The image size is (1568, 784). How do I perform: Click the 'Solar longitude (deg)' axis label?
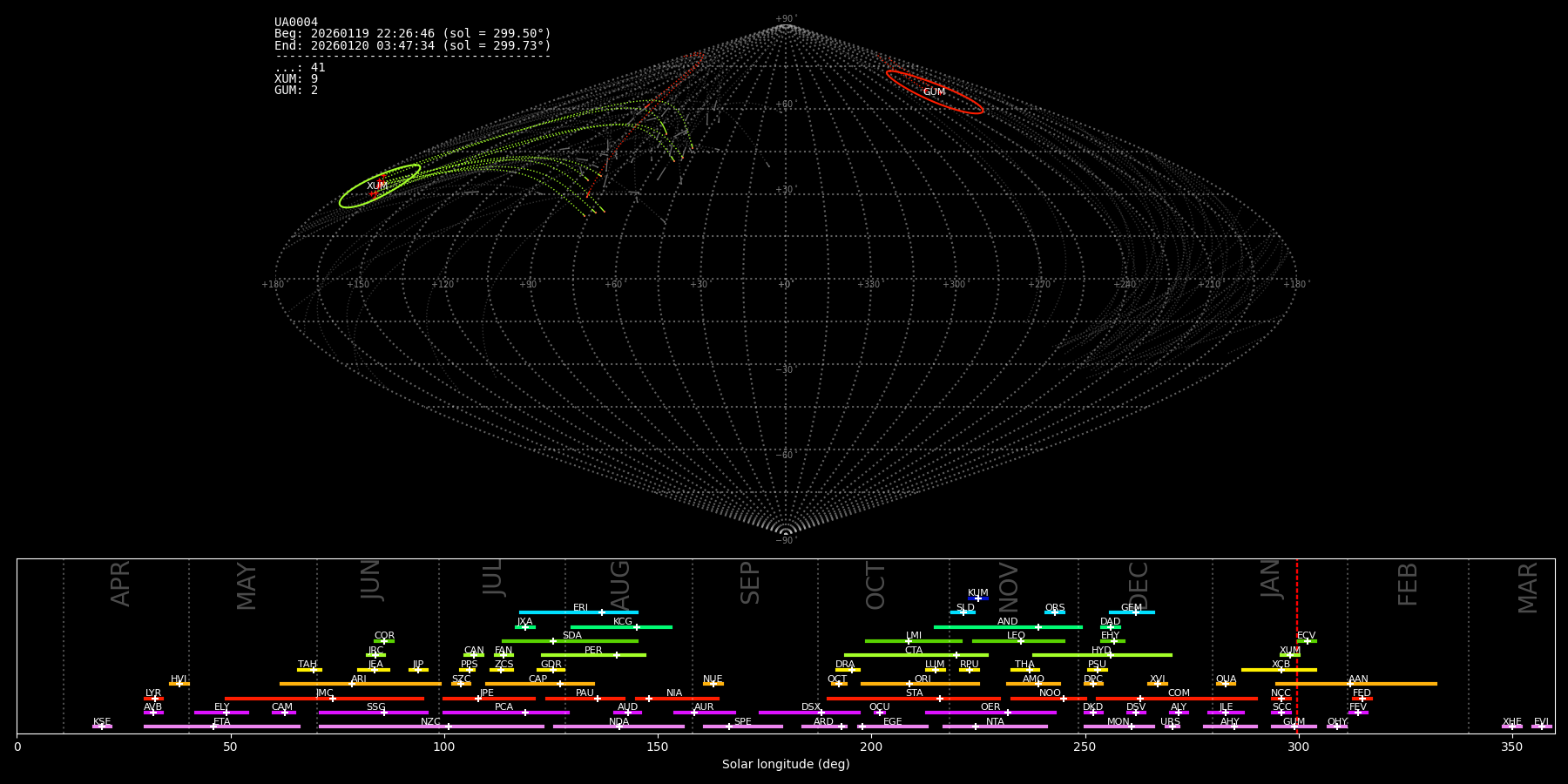click(785, 764)
